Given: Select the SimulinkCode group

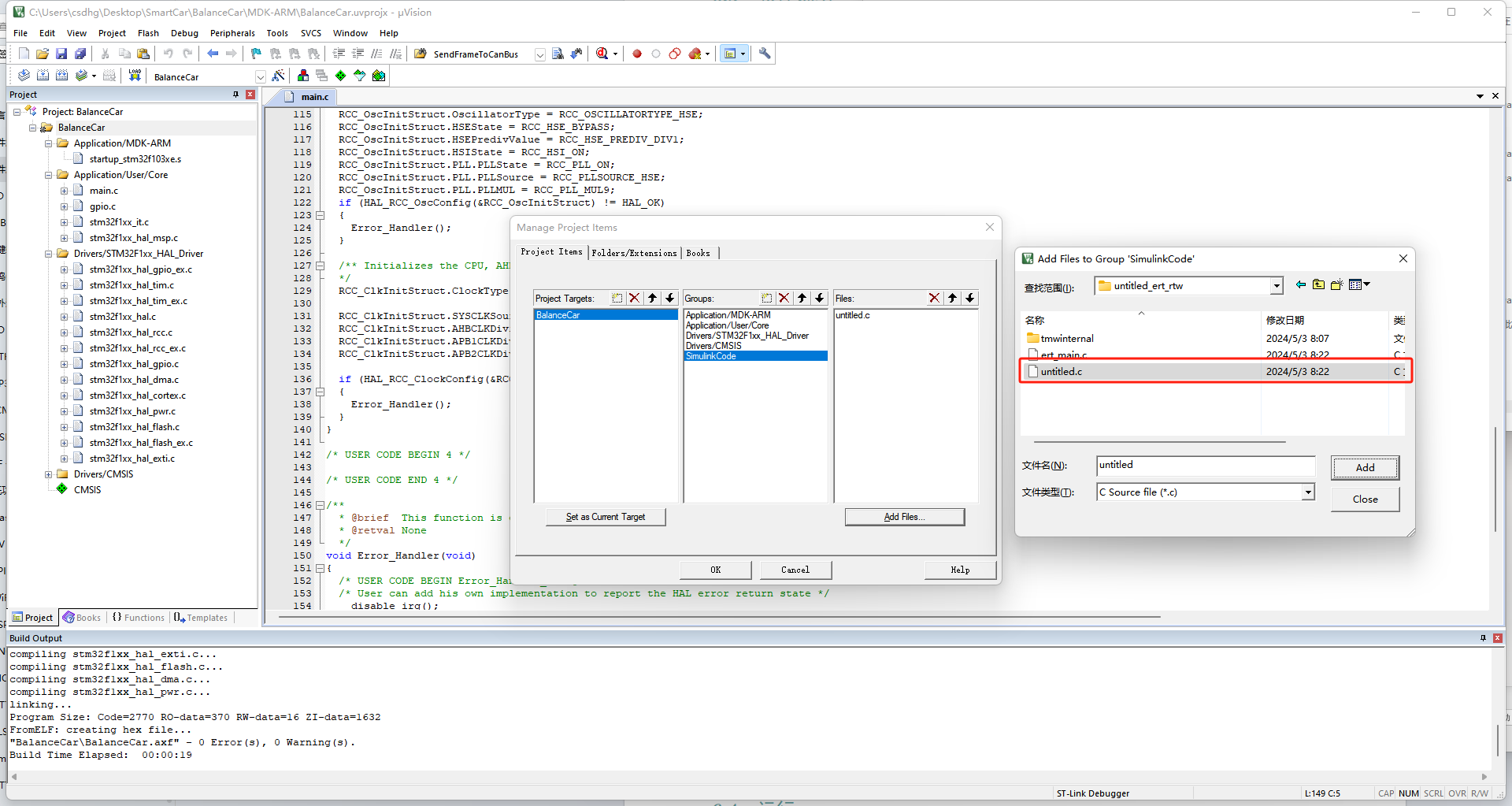Looking at the screenshot, I should (755, 356).
